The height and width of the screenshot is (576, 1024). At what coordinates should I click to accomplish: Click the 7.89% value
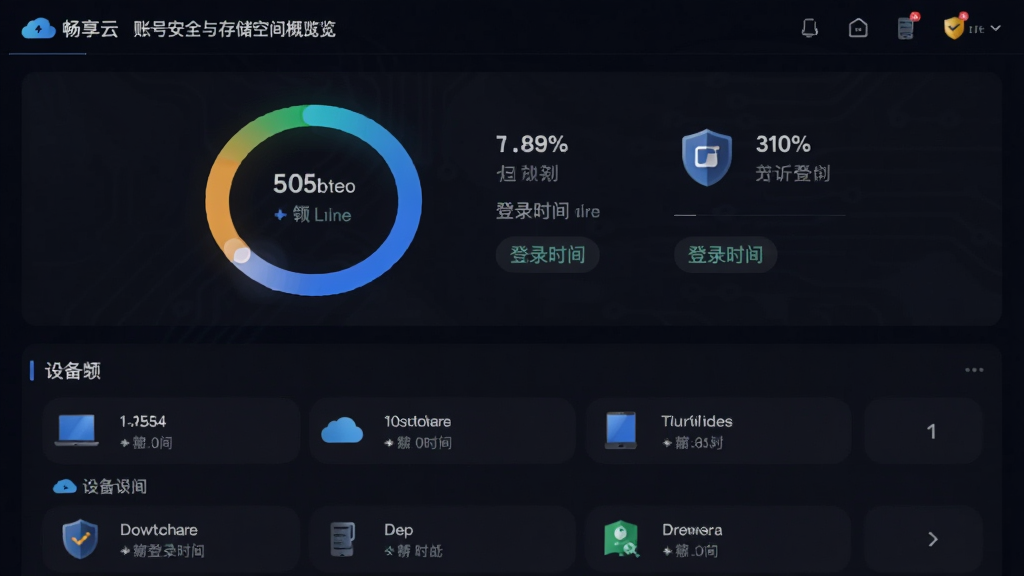point(532,144)
